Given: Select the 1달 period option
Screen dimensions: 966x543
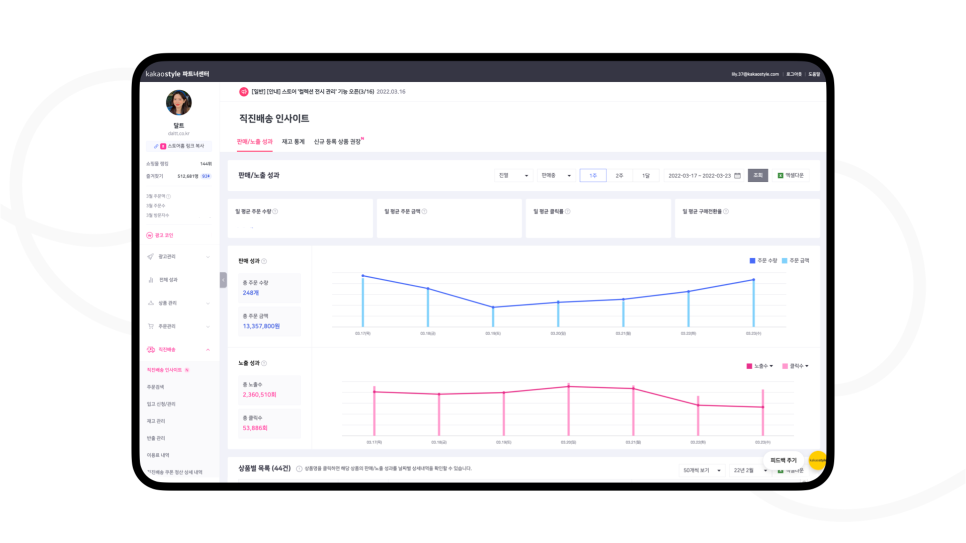Looking at the screenshot, I should point(646,176).
